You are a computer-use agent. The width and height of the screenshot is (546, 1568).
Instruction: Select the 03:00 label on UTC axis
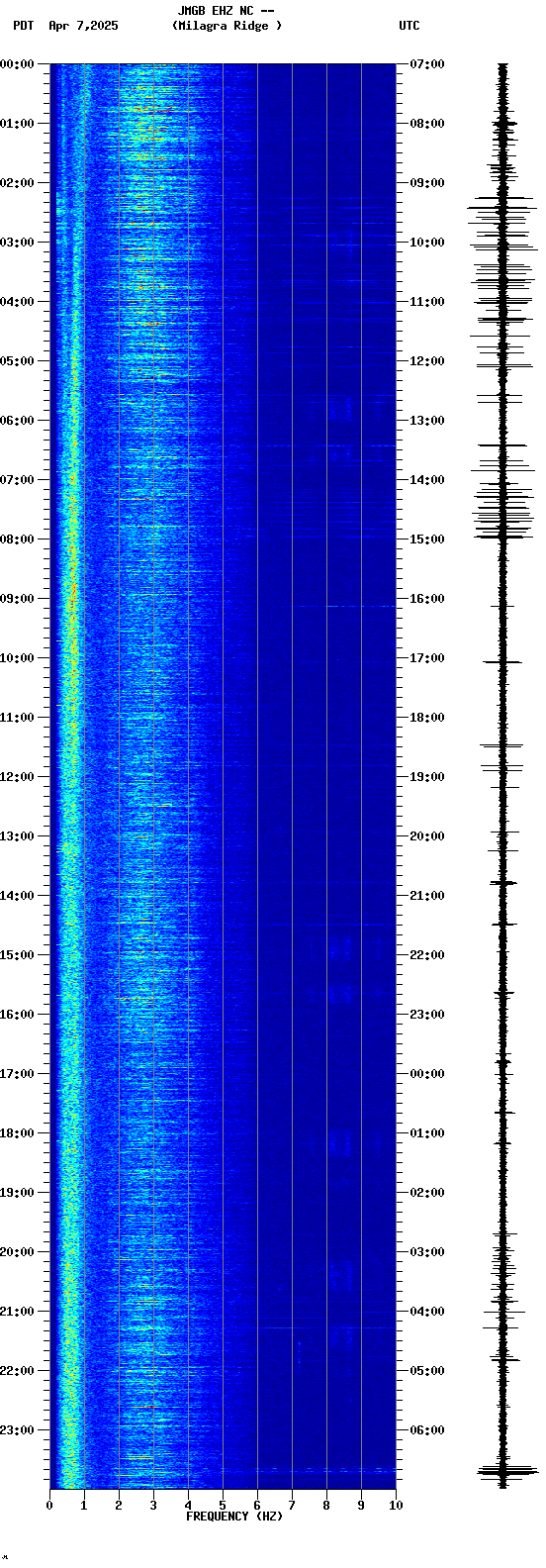point(427,1252)
